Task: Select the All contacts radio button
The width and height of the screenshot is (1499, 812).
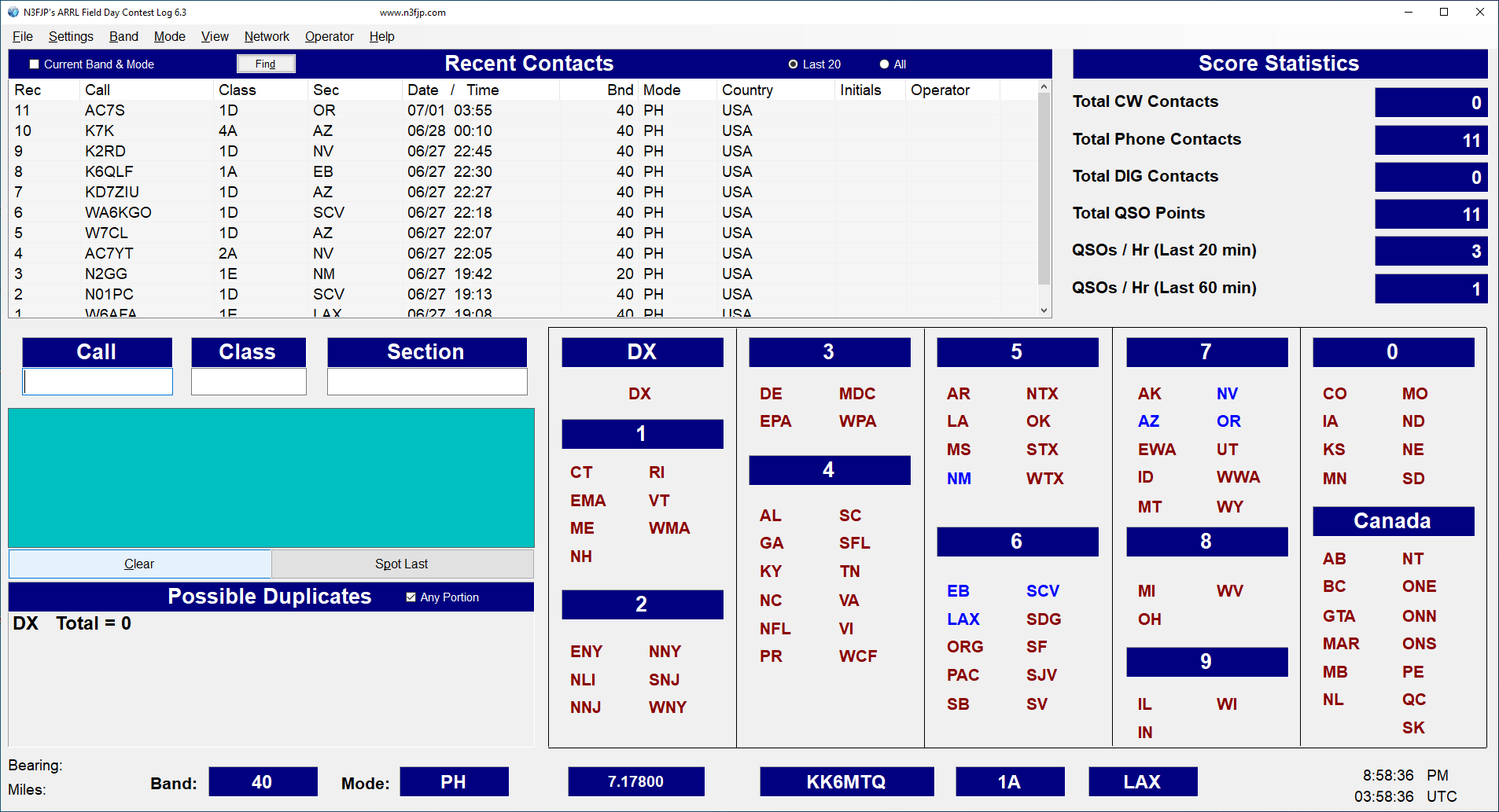Action: point(884,64)
